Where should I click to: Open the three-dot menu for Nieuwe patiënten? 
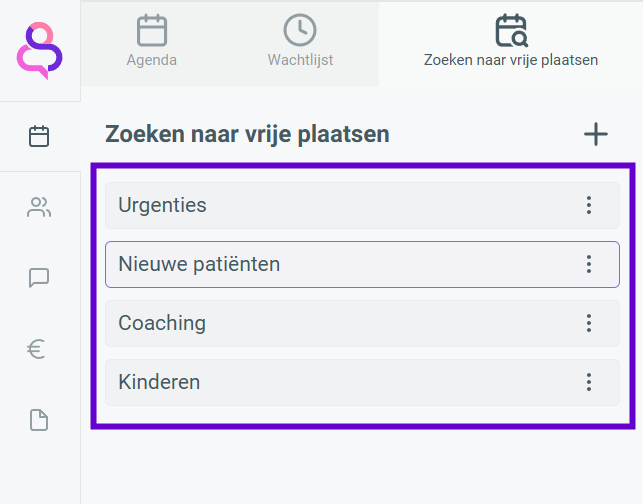click(589, 264)
